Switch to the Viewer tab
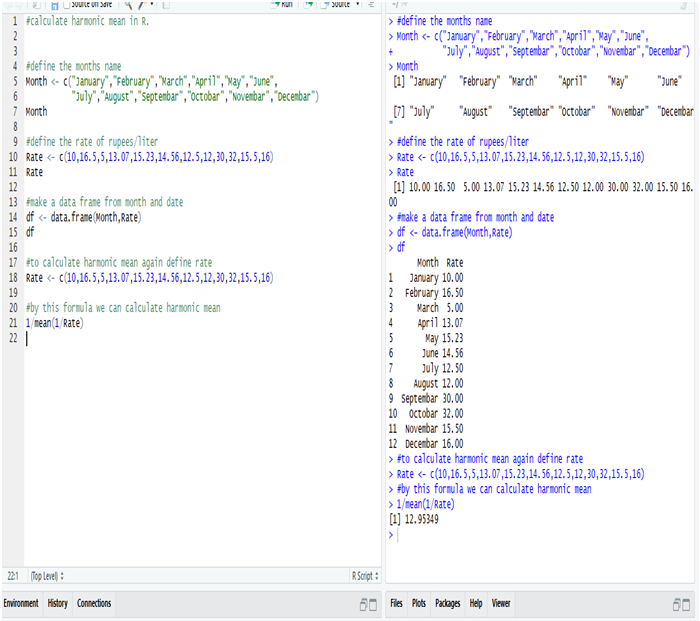The width and height of the screenshot is (700, 621). pos(501,603)
